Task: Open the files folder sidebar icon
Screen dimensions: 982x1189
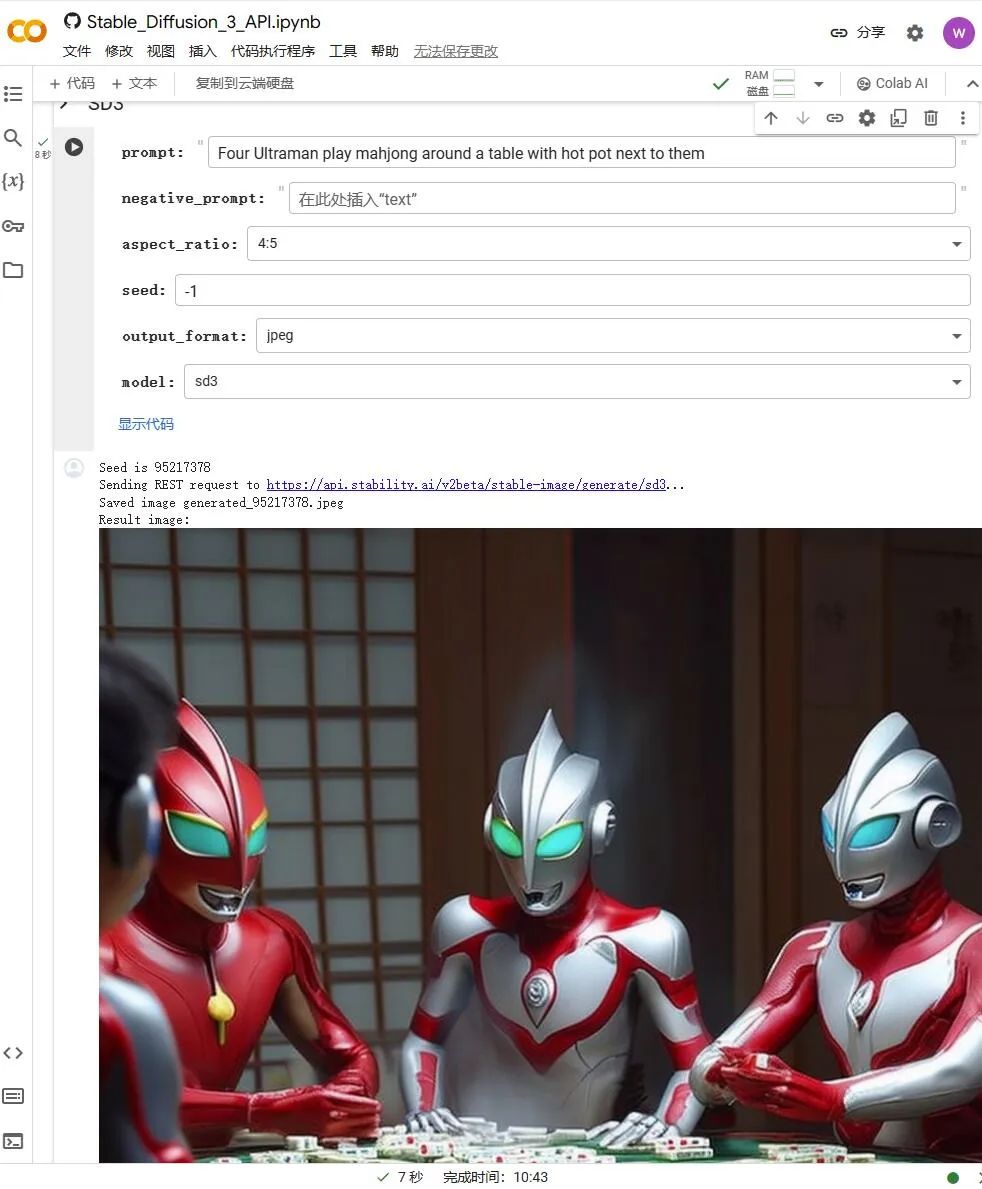Action: 13,270
